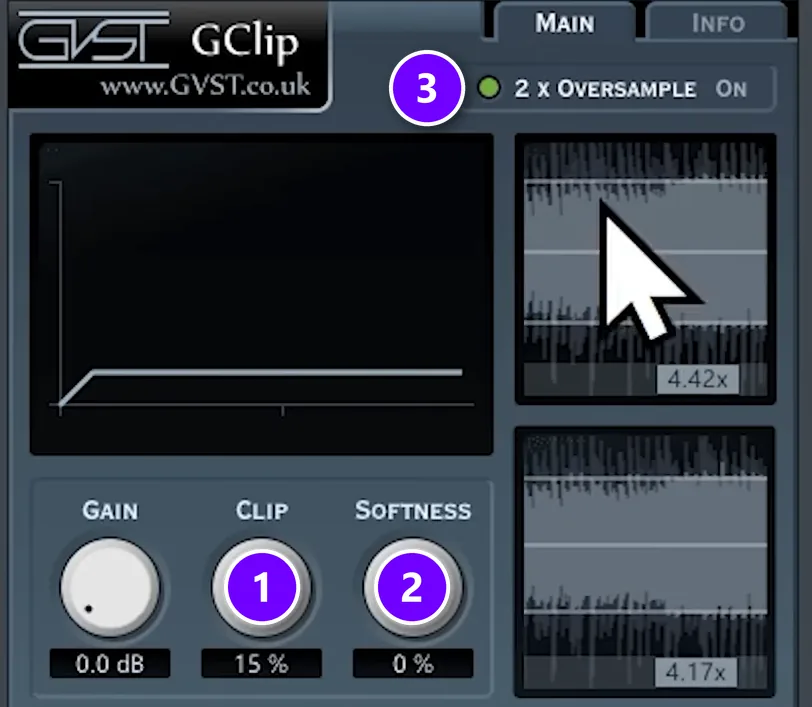812x707 pixels.
Task: Click the Clip label
Action: coord(262,510)
